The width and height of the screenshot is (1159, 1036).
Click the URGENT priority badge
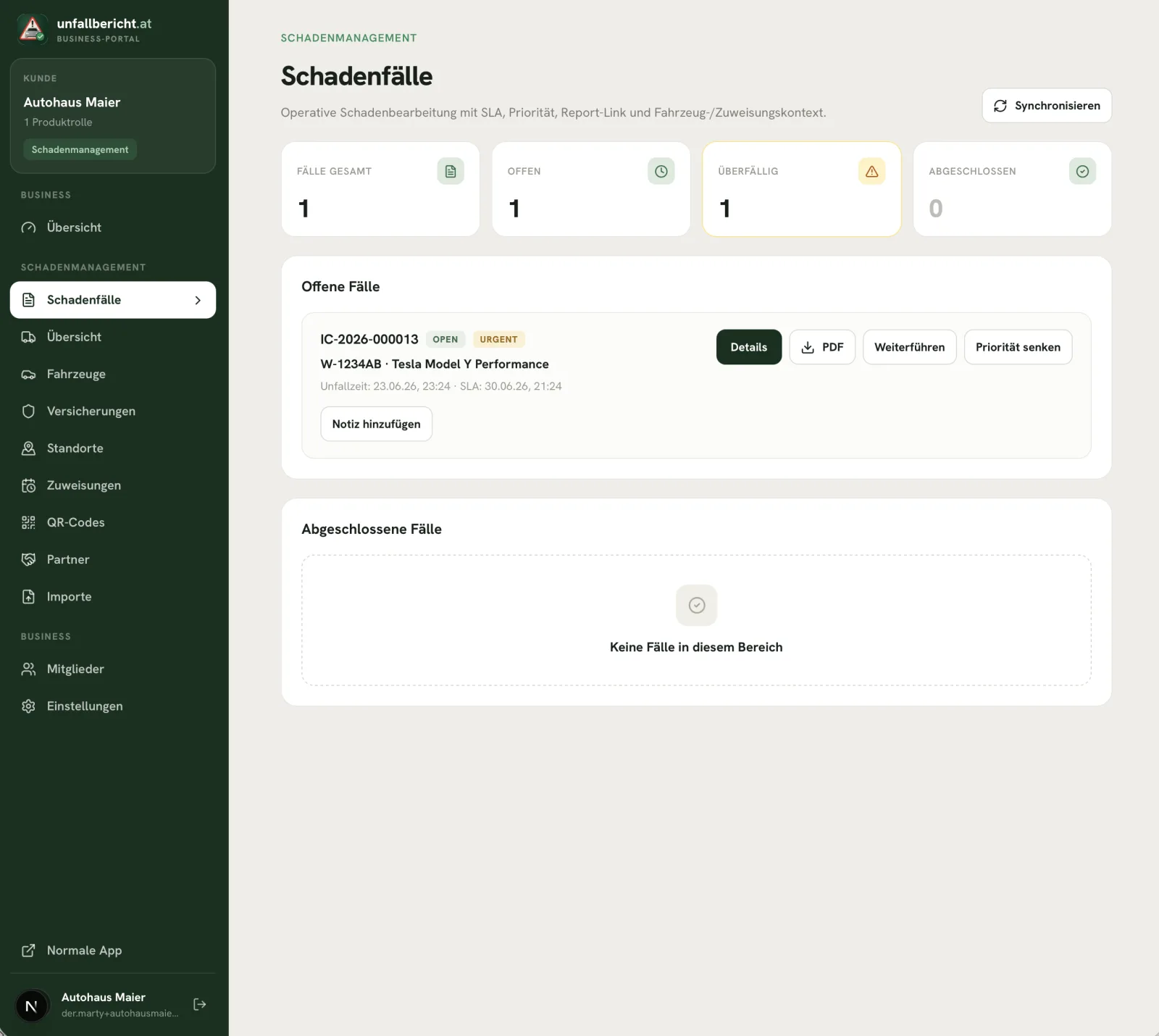coord(498,340)
